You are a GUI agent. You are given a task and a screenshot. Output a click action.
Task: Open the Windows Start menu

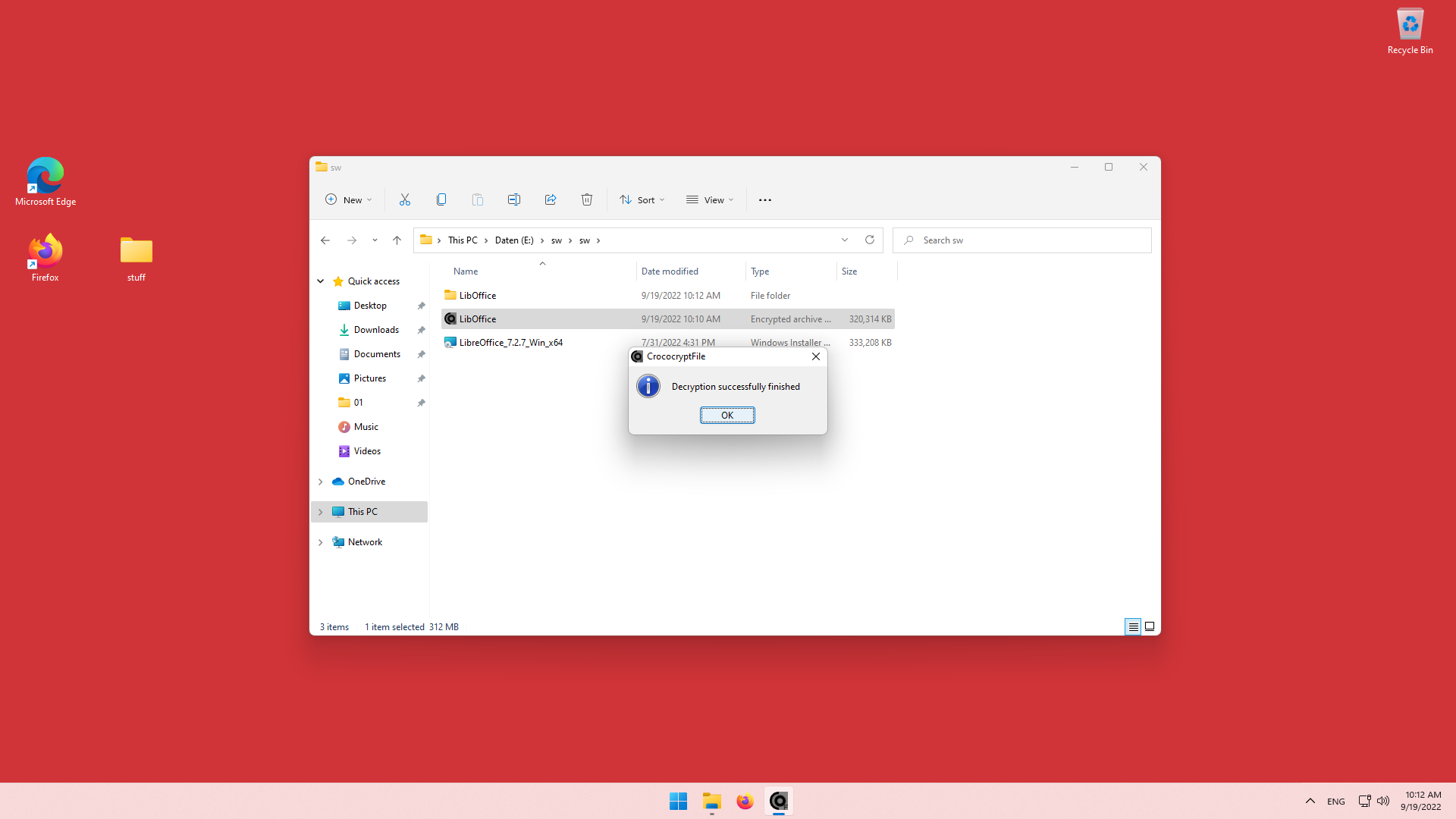[x=678, y=801]
